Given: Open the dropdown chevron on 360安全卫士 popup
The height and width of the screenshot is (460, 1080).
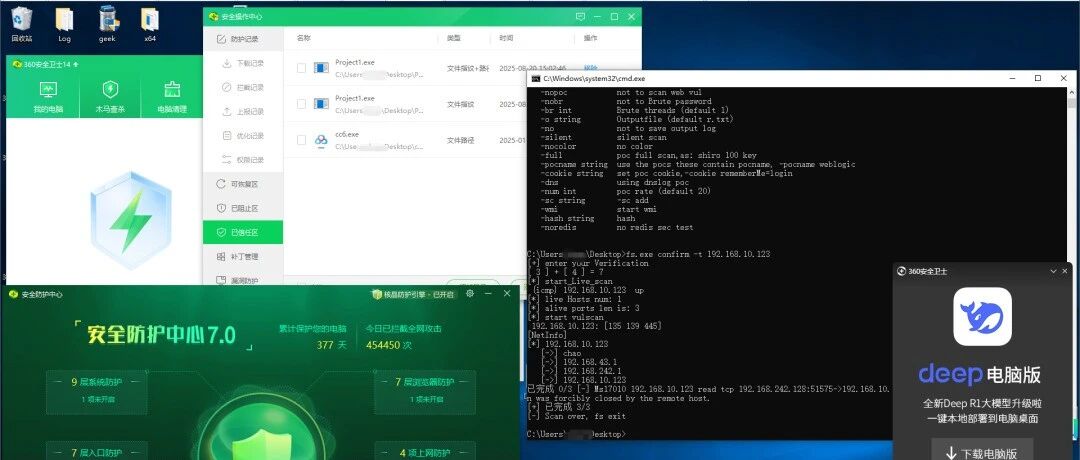Looking at the screenshot, I should pos(1052,271).
